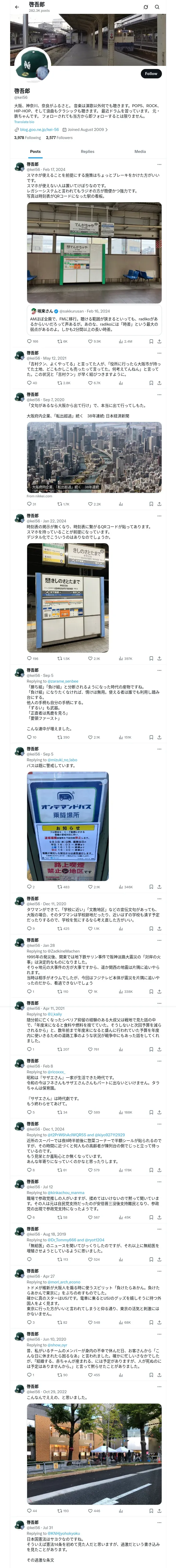Bookmark the May 12, 2021 post
The height and width of the screenshot is (1568, 176).
pos(151,383)
